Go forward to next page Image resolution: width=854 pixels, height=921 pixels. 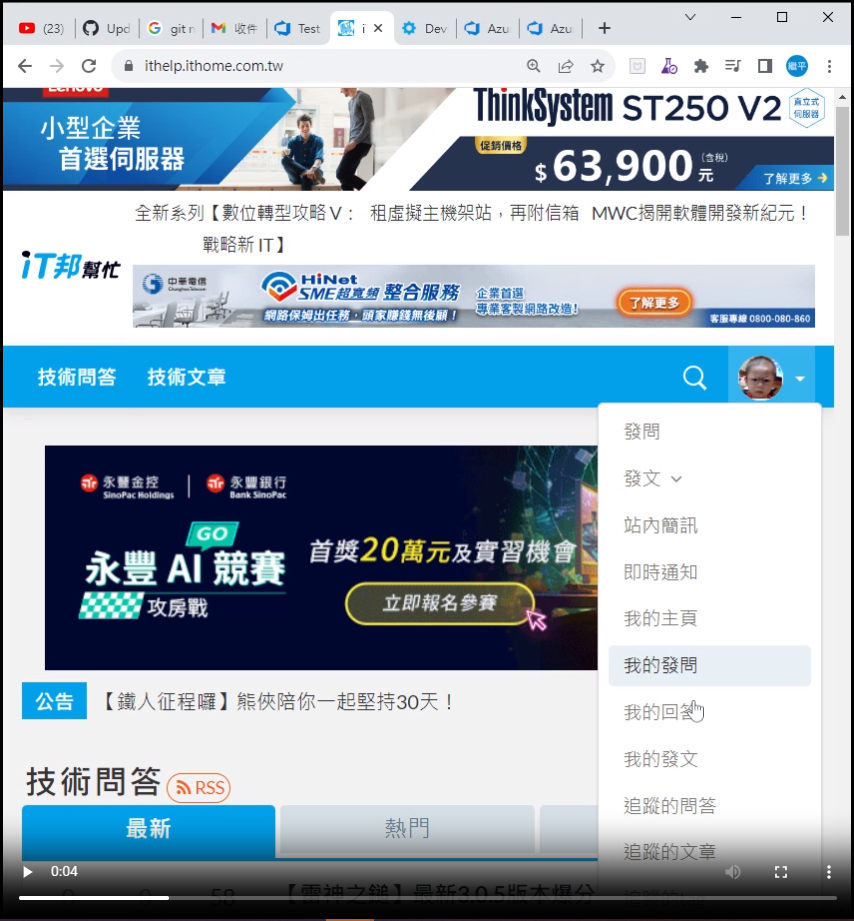point(57,66)
